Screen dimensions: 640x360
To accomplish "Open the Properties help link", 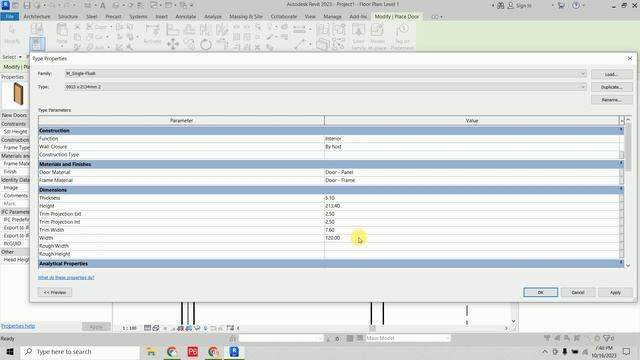I will click(x=18, y=326).
